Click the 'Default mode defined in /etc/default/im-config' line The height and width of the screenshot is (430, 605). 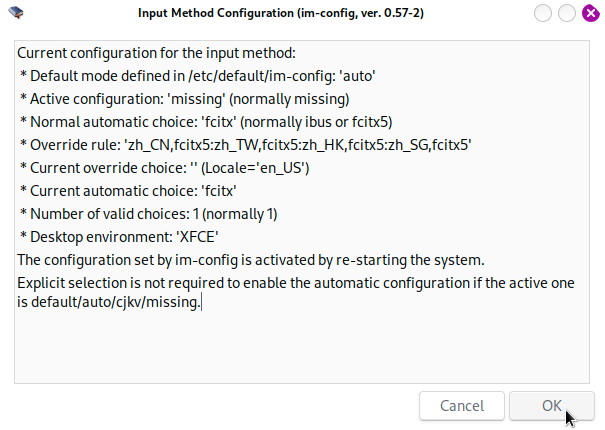[x=198, y=76]
